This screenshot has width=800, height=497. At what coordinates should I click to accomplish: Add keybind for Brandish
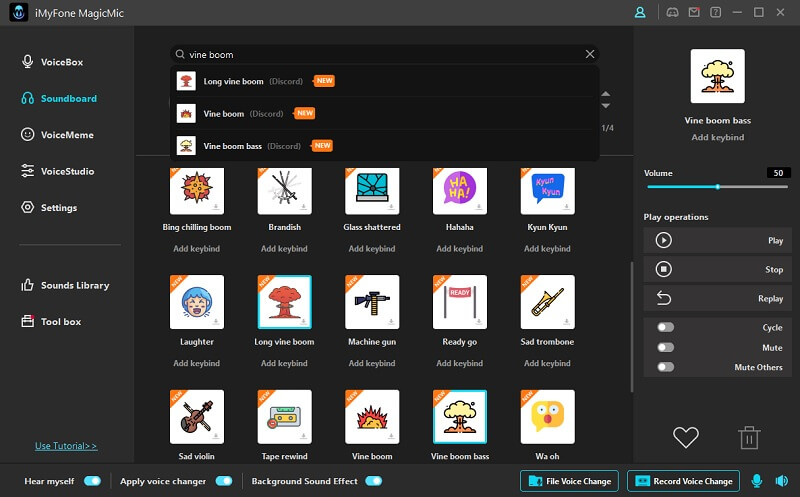click(x=284, y=248)
